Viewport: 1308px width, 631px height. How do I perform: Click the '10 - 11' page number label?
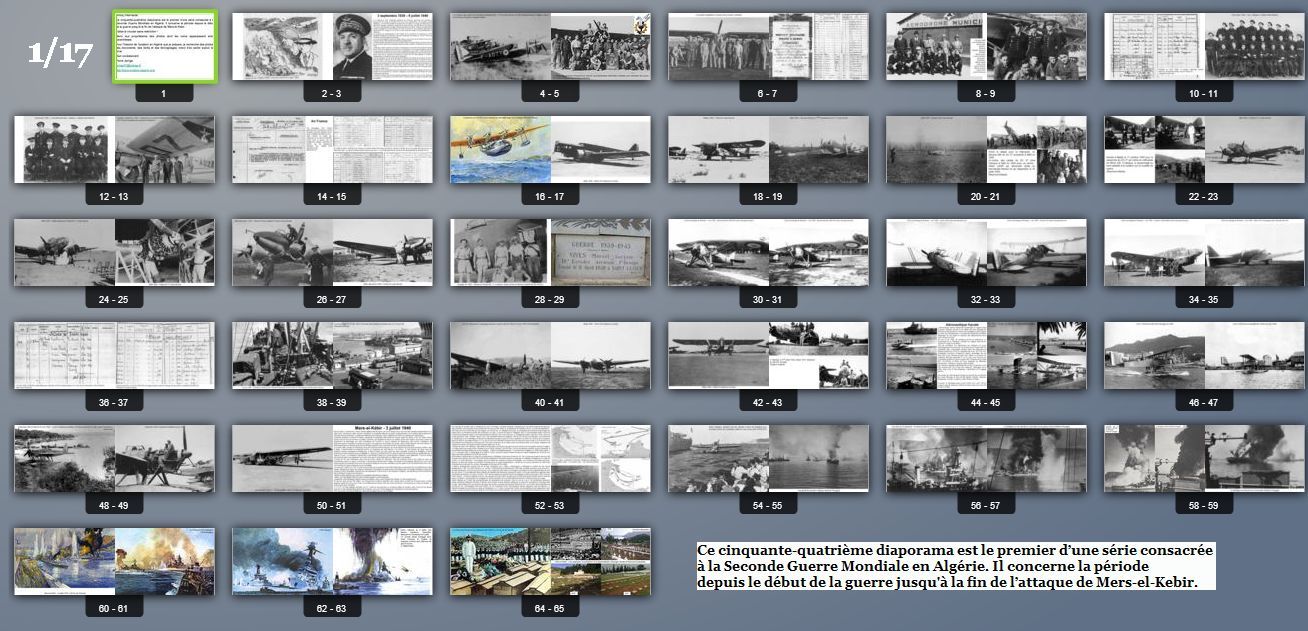tap(1204, 93)
